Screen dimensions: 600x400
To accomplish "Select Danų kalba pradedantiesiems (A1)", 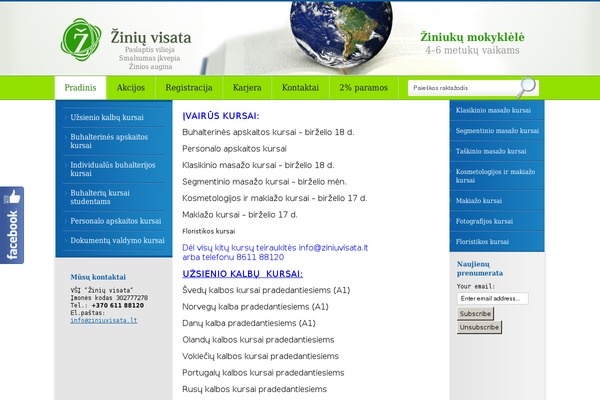I will (249, 323).
